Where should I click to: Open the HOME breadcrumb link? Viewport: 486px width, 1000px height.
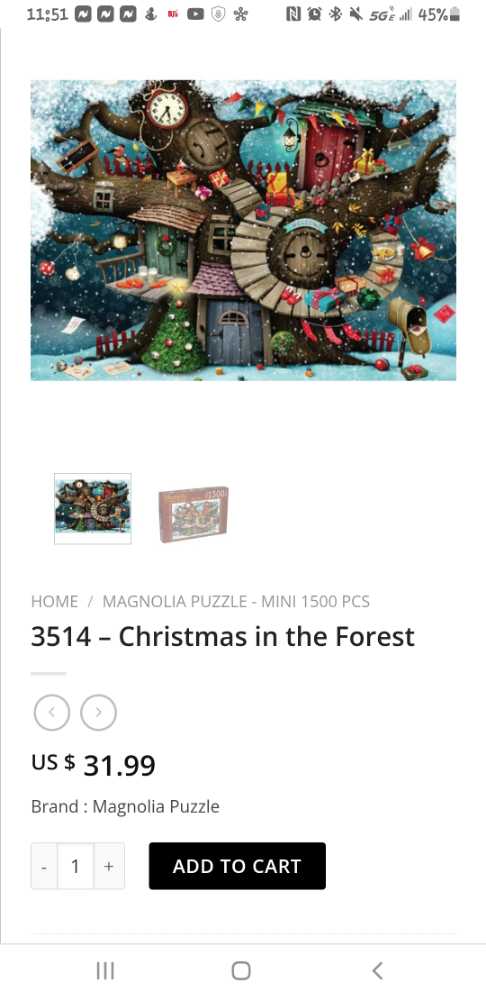tap(54, 601)
